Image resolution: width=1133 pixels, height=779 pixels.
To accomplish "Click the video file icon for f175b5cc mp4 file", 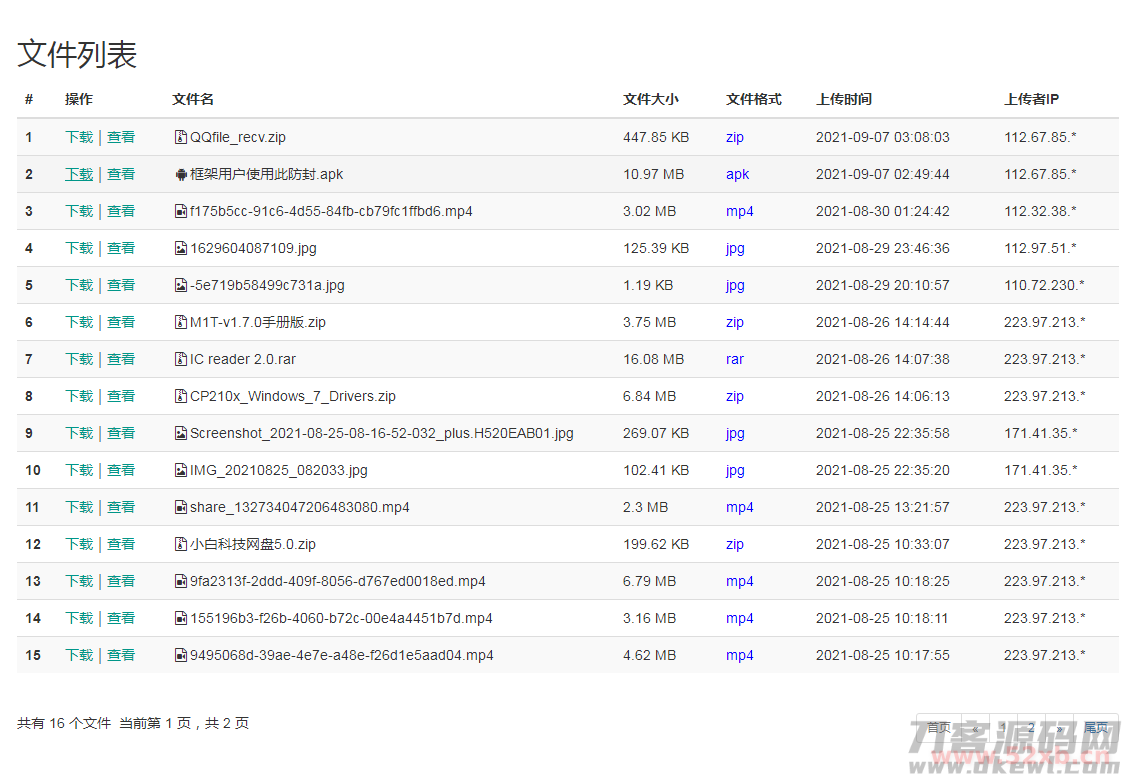I will pos(181,210).
